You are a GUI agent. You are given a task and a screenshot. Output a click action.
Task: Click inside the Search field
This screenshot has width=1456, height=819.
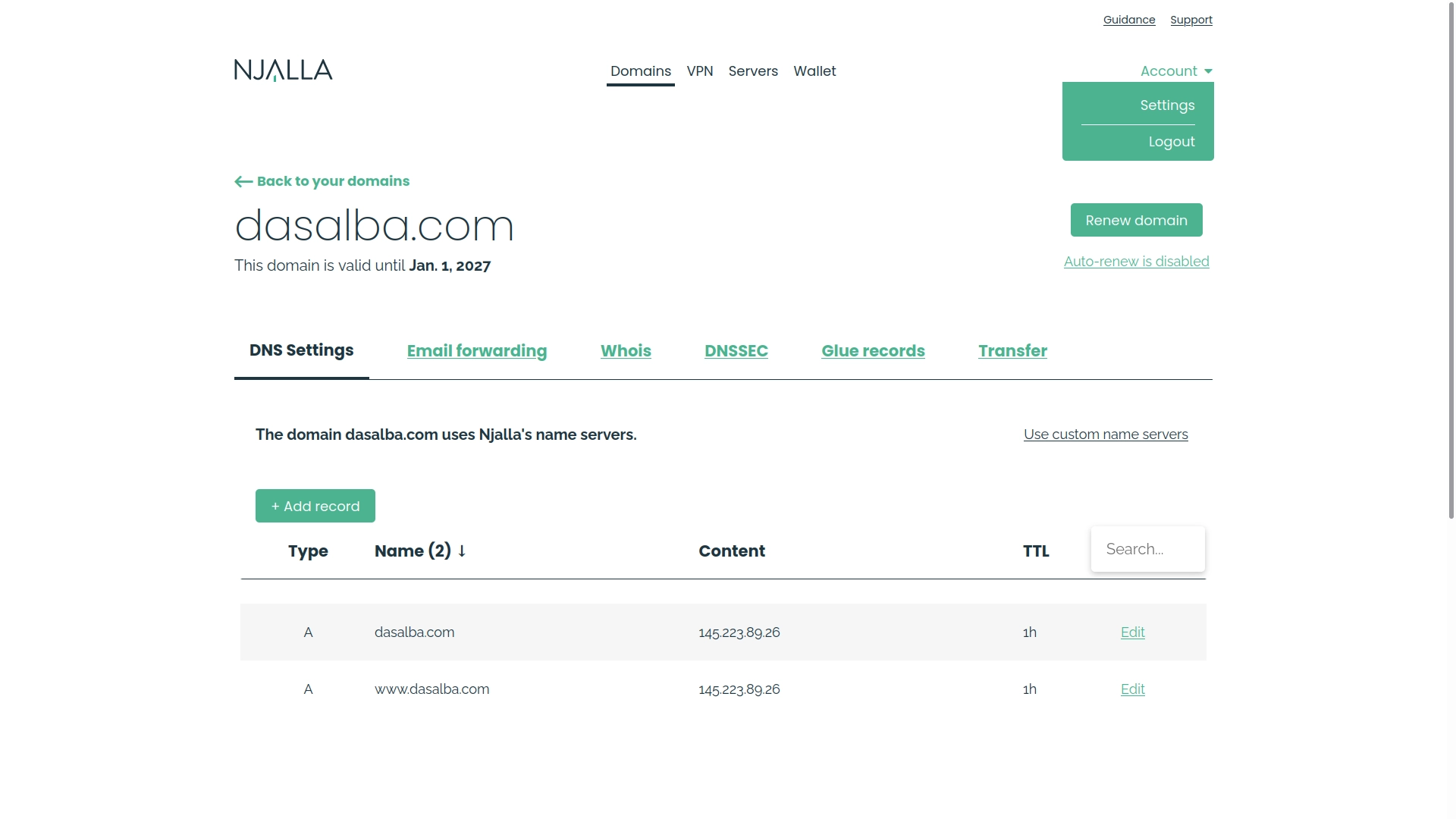tap(1147, 548)
